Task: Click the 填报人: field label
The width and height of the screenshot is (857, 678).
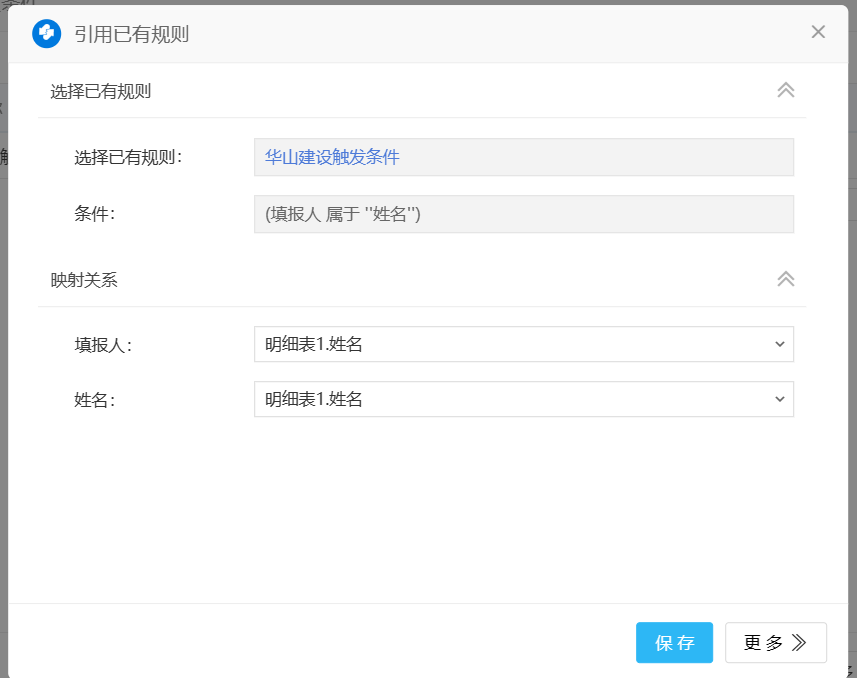Action: coord(103,345)
